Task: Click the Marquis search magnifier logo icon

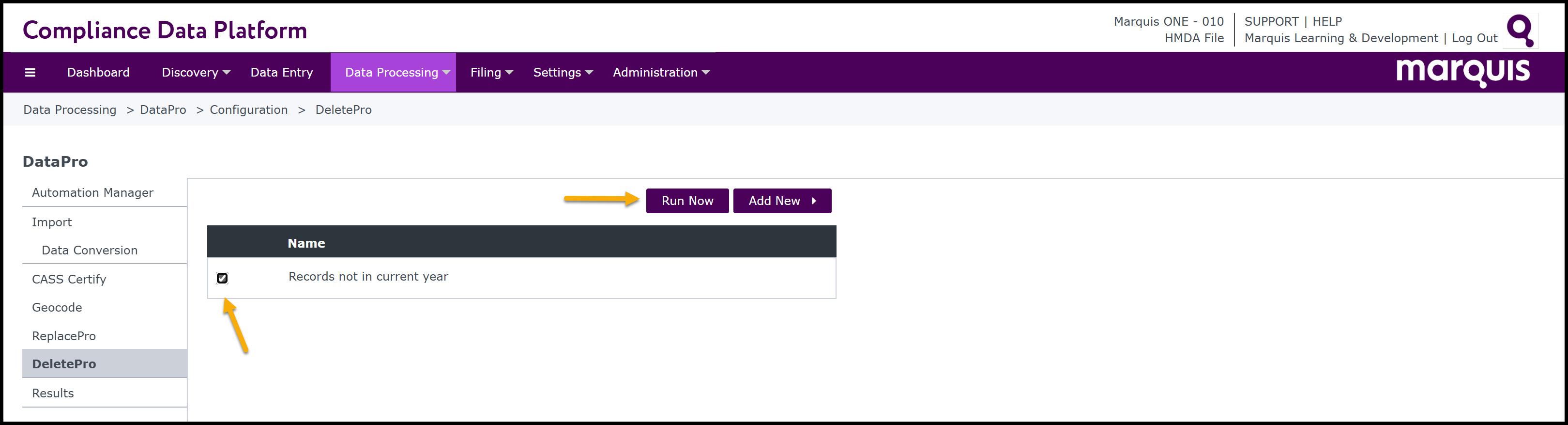Action: [x=1520, y=30]
